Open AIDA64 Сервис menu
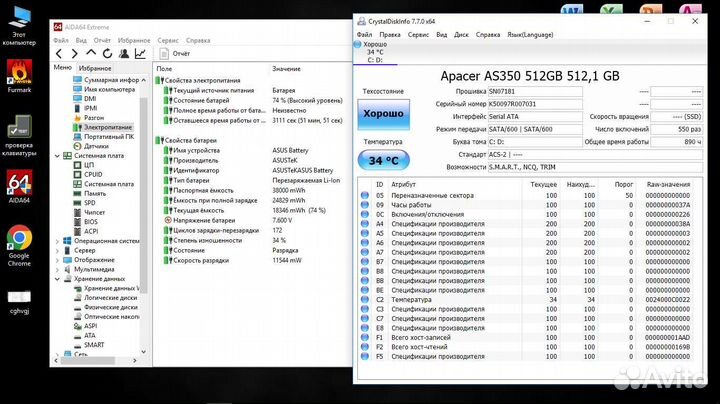 [x=168, y=40]
